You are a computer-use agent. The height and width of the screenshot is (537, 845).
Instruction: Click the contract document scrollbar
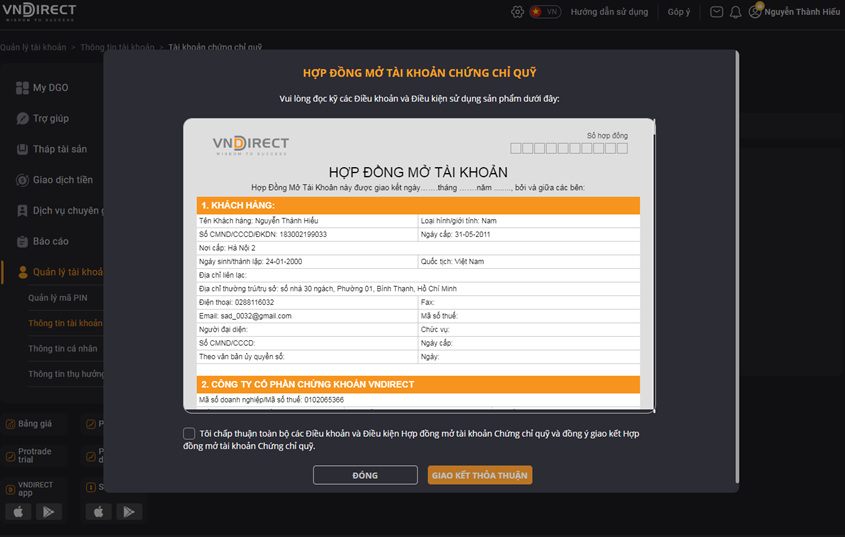click(654, 266)
